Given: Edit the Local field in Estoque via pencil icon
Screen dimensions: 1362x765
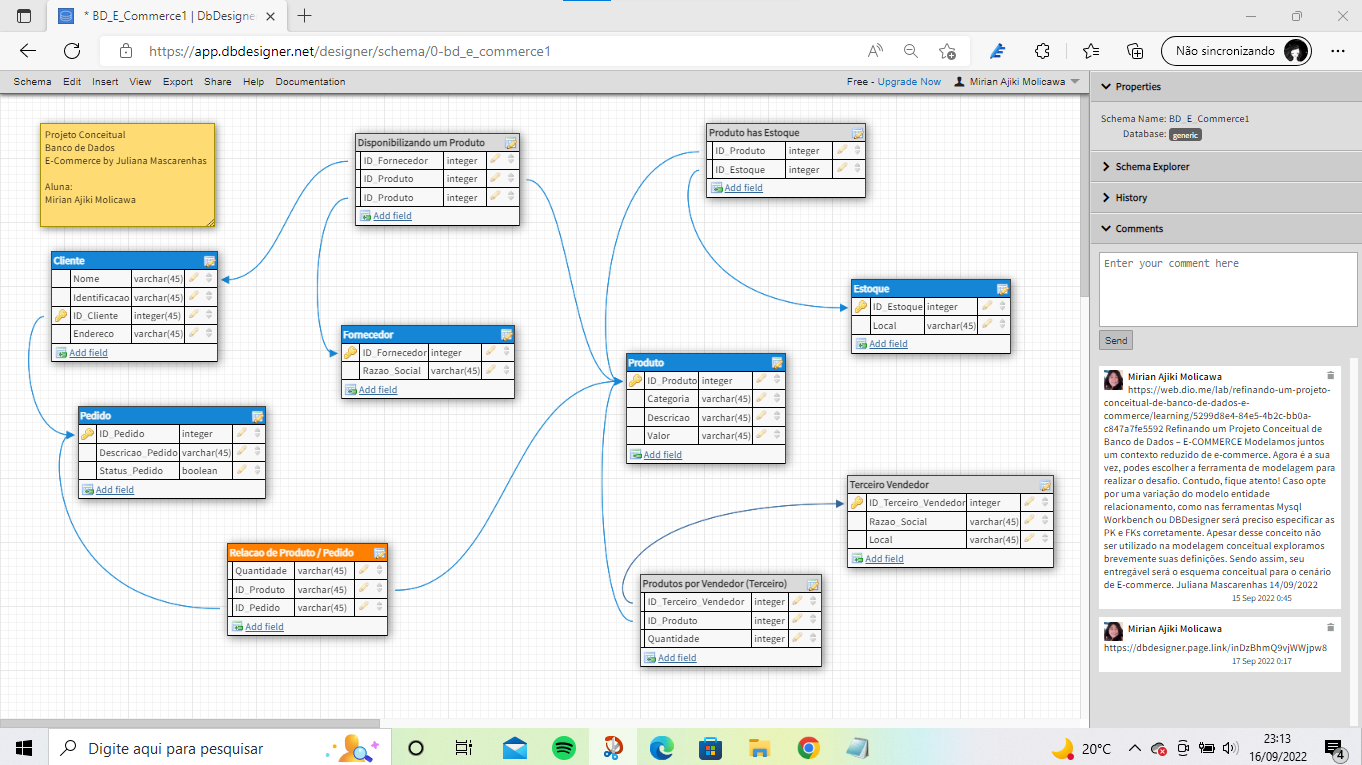Looking at the screenshot, I should click(x=989, y=325).
